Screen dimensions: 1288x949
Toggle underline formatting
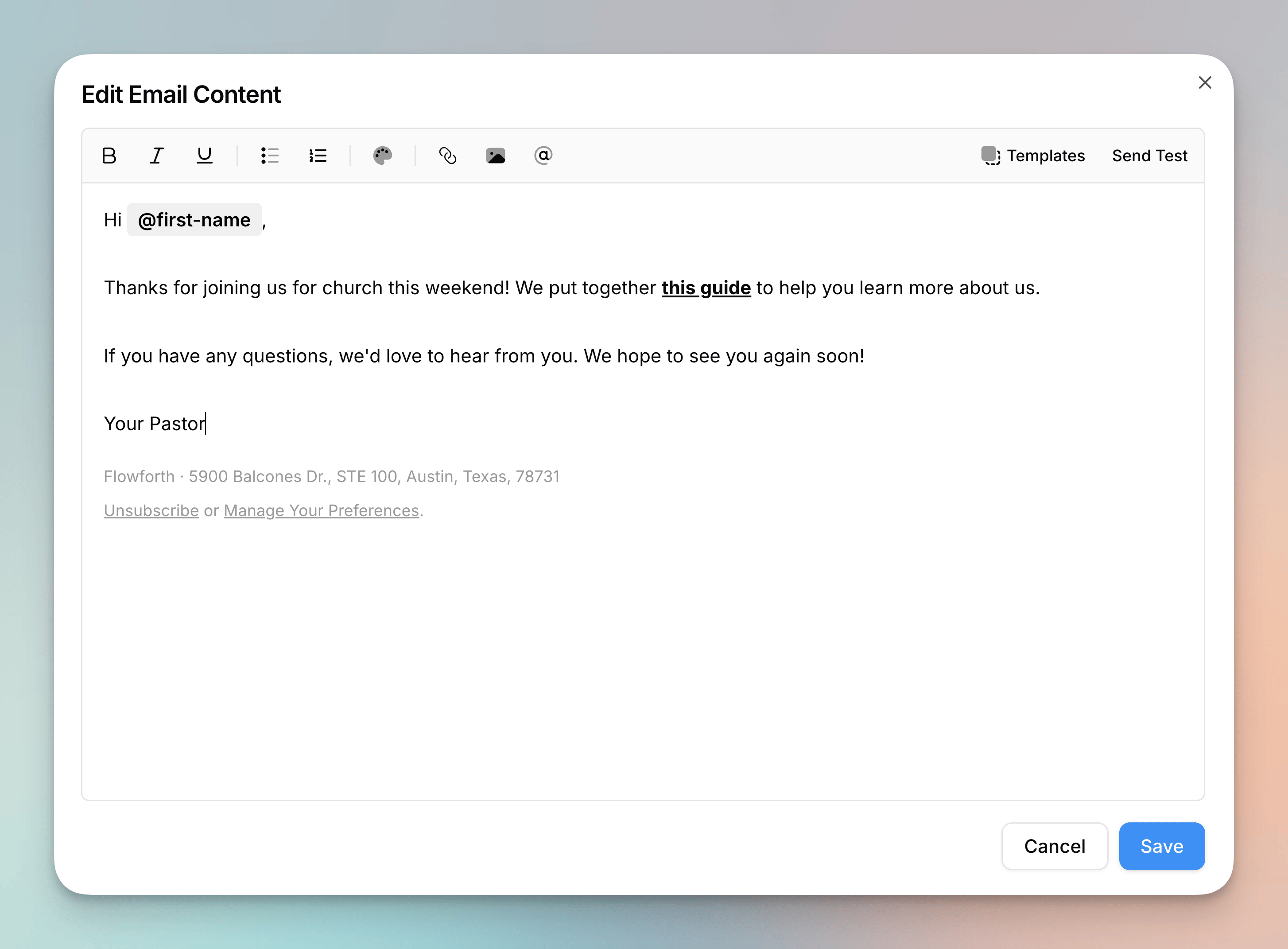205,156
